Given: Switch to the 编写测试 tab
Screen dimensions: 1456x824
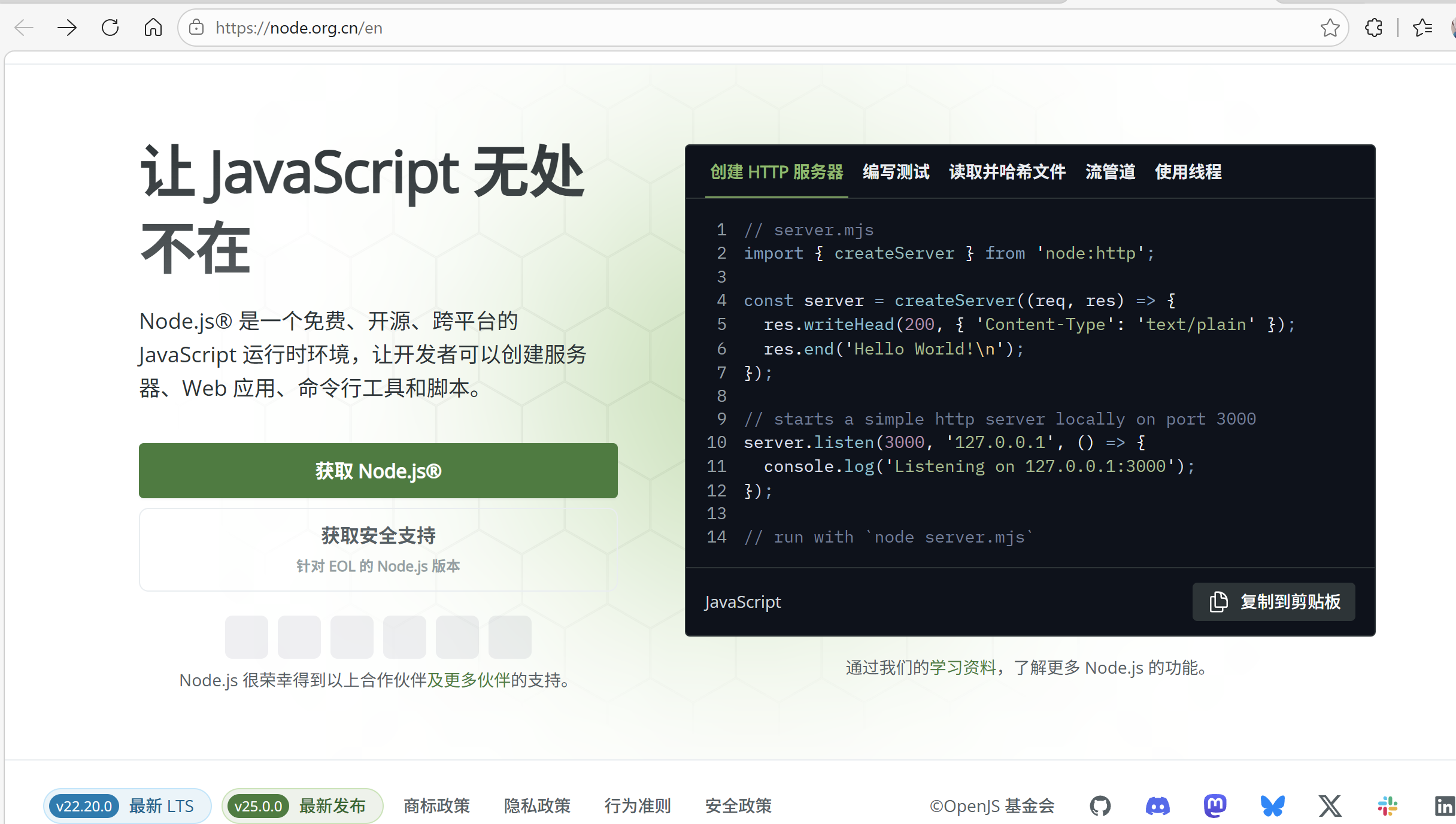Looking at the screenshot, I should pos(896,172).
